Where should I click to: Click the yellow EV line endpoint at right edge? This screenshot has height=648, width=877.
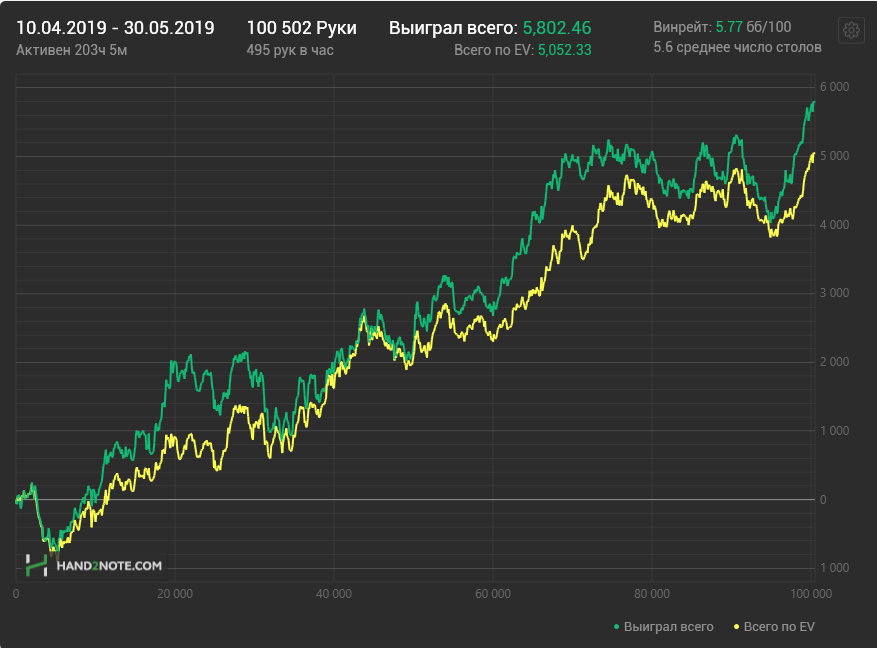click(x=813, y=153)
